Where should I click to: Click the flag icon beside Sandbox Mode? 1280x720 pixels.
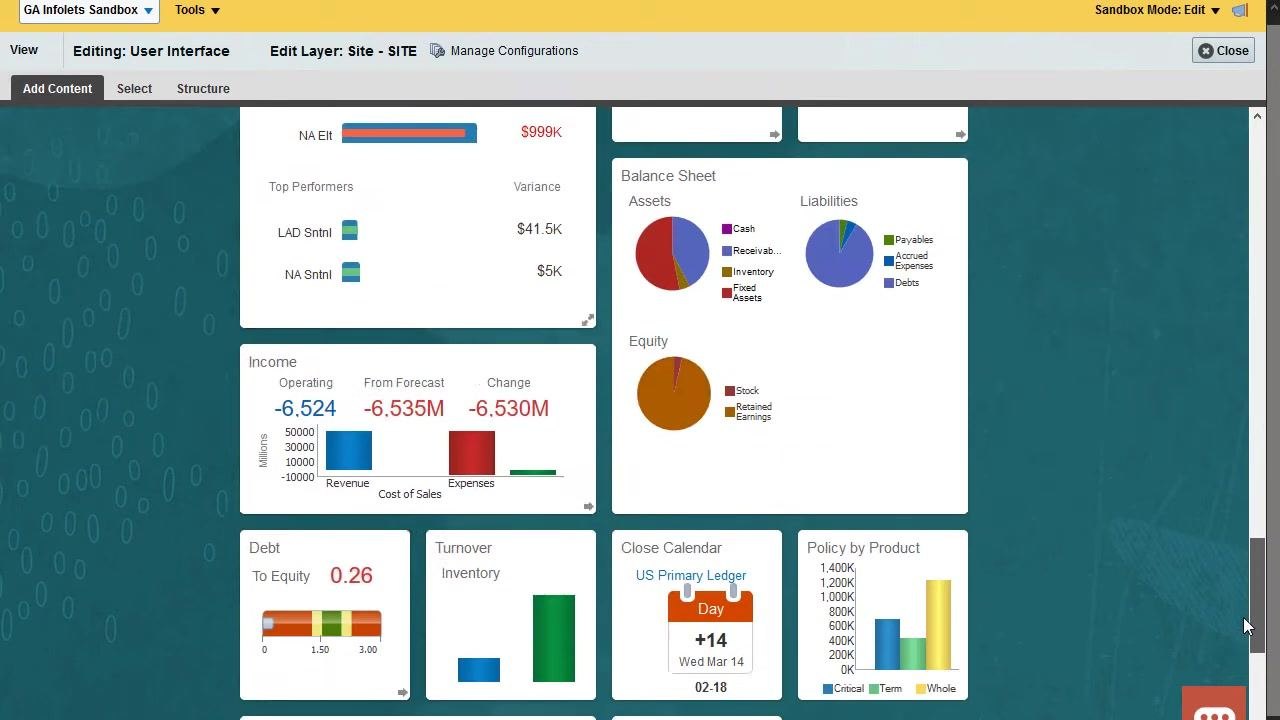1241,10
